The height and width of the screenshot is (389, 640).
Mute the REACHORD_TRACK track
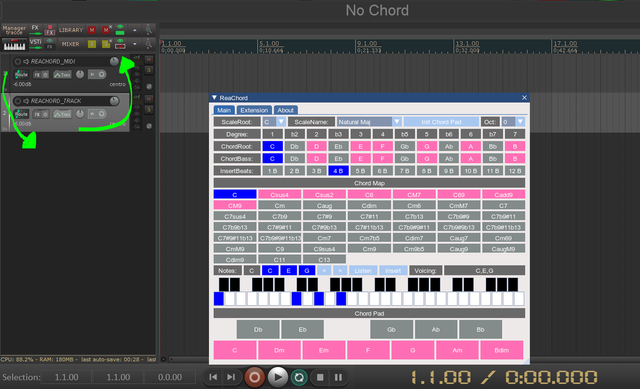(x=149, y=99)
